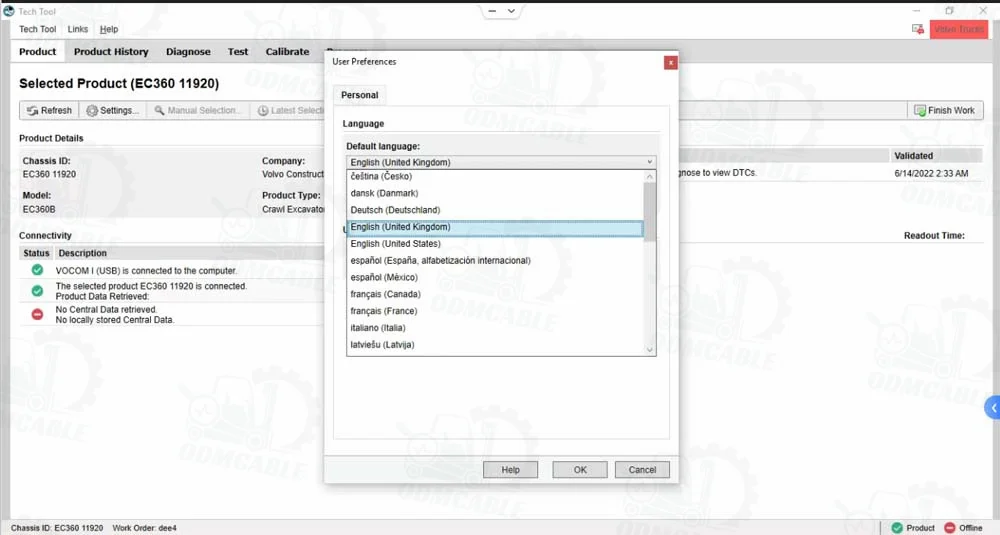
Task: Click the OK button
Action: [x=580, y=470]
